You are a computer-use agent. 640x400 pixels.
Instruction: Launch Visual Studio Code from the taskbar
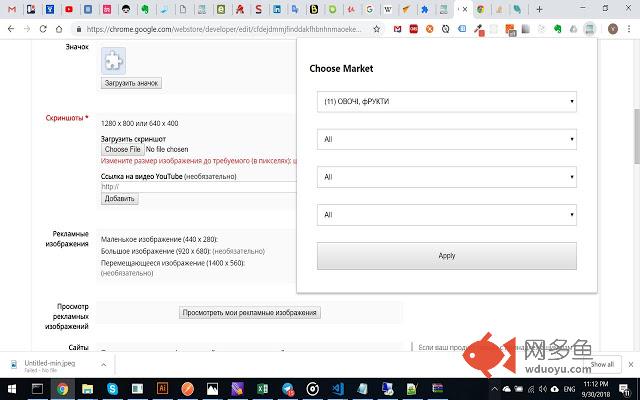point(338,389)
